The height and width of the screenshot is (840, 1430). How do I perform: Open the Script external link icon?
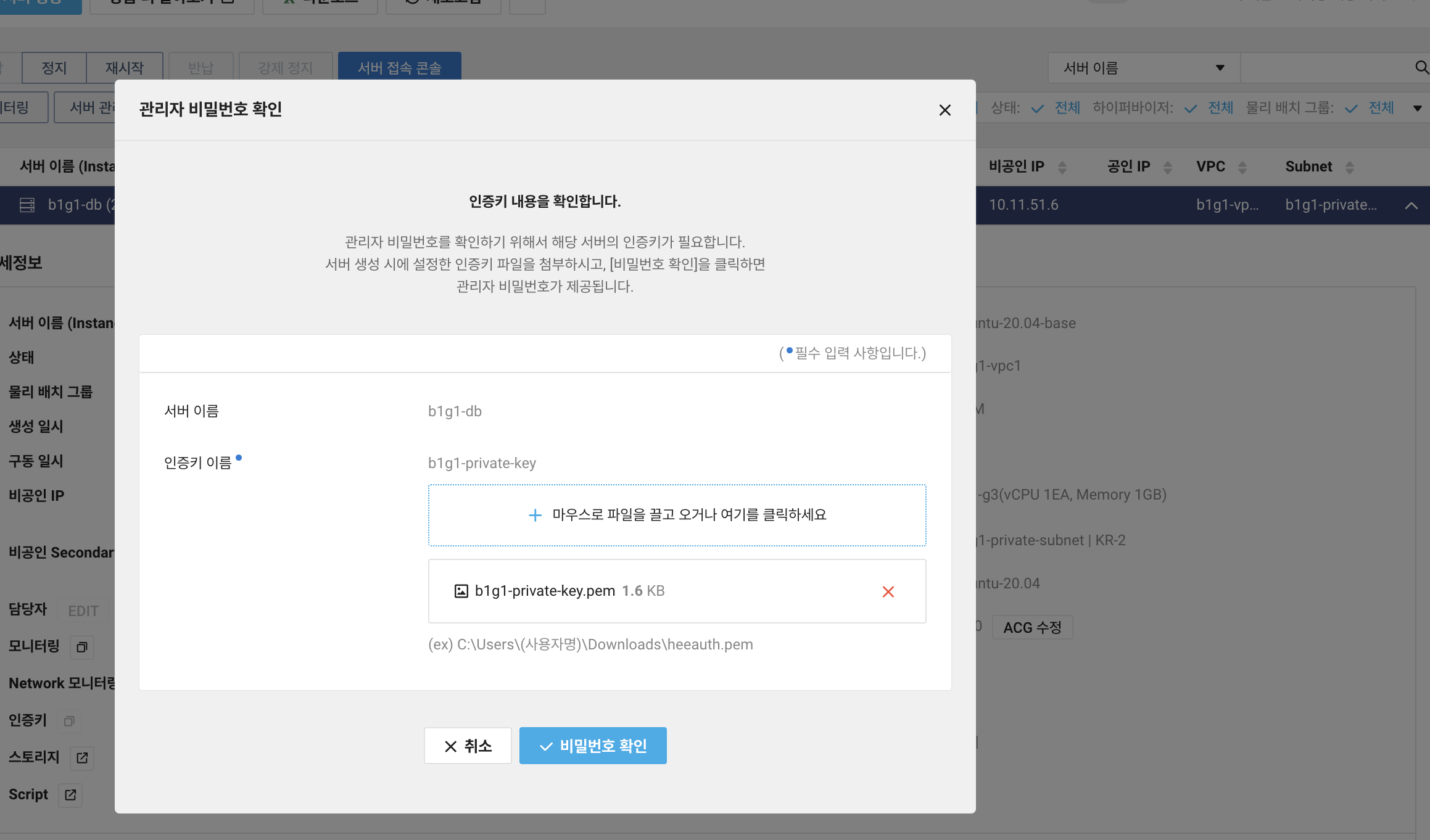70,795
